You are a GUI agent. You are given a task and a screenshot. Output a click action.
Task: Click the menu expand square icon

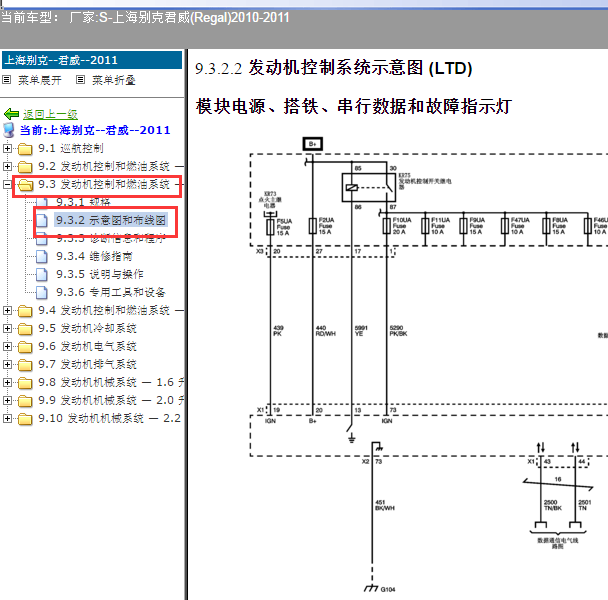point(7,80)
